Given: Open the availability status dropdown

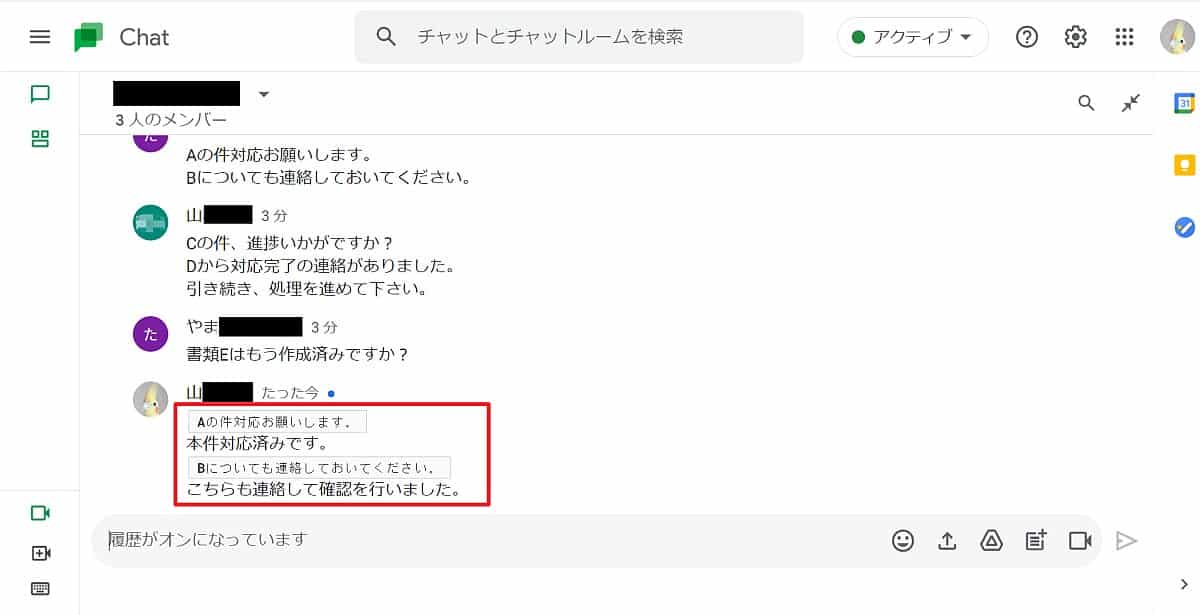Looking at the screenshot, I should pyautogui.click(x=912, y=36).
